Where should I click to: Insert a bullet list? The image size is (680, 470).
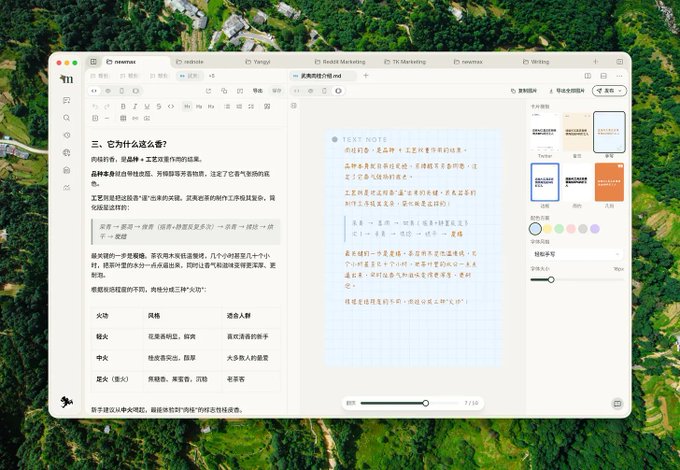pos(227,106)
